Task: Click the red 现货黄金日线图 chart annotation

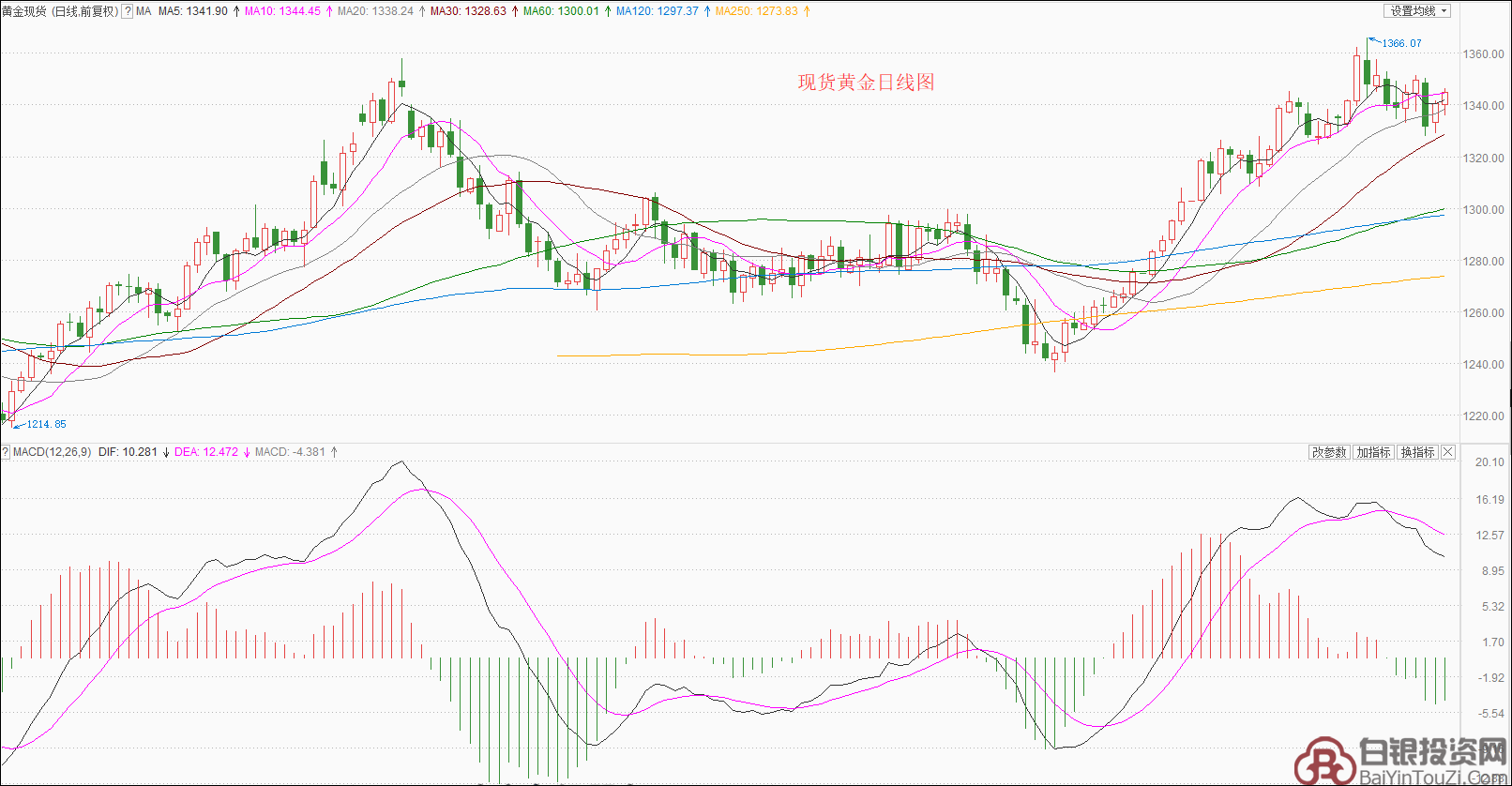Action: pyautogui.click(x=866, y=83)
